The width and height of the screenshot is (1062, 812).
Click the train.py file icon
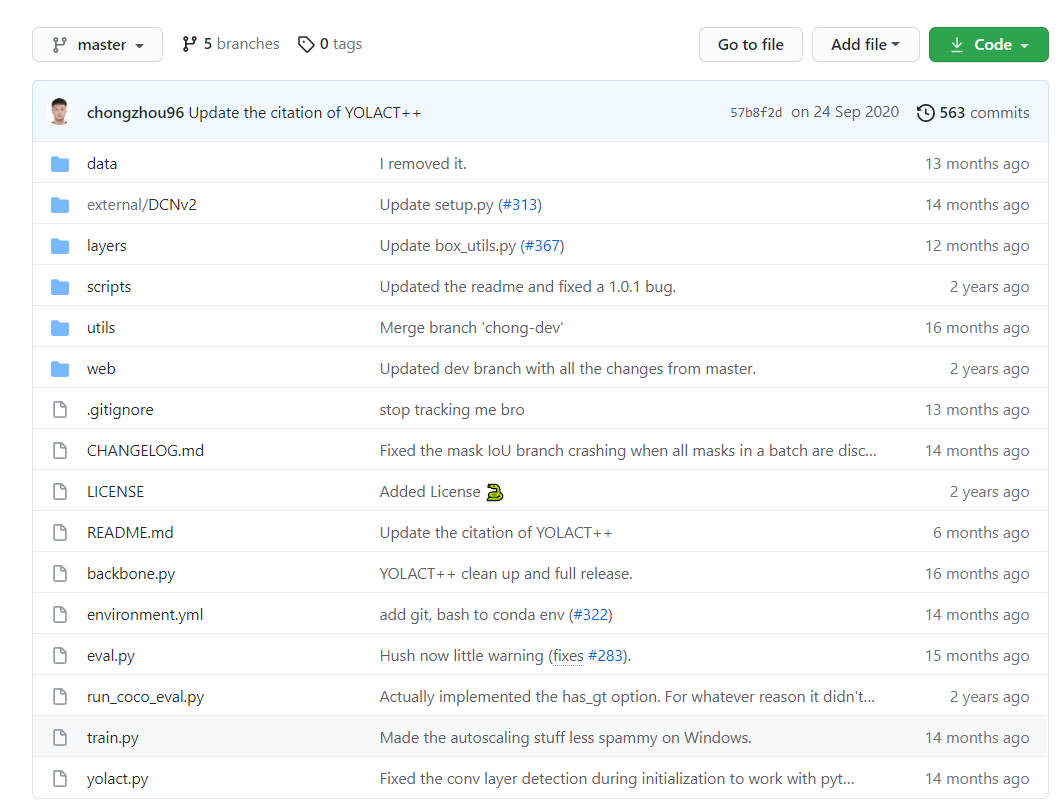coord(60,738)
